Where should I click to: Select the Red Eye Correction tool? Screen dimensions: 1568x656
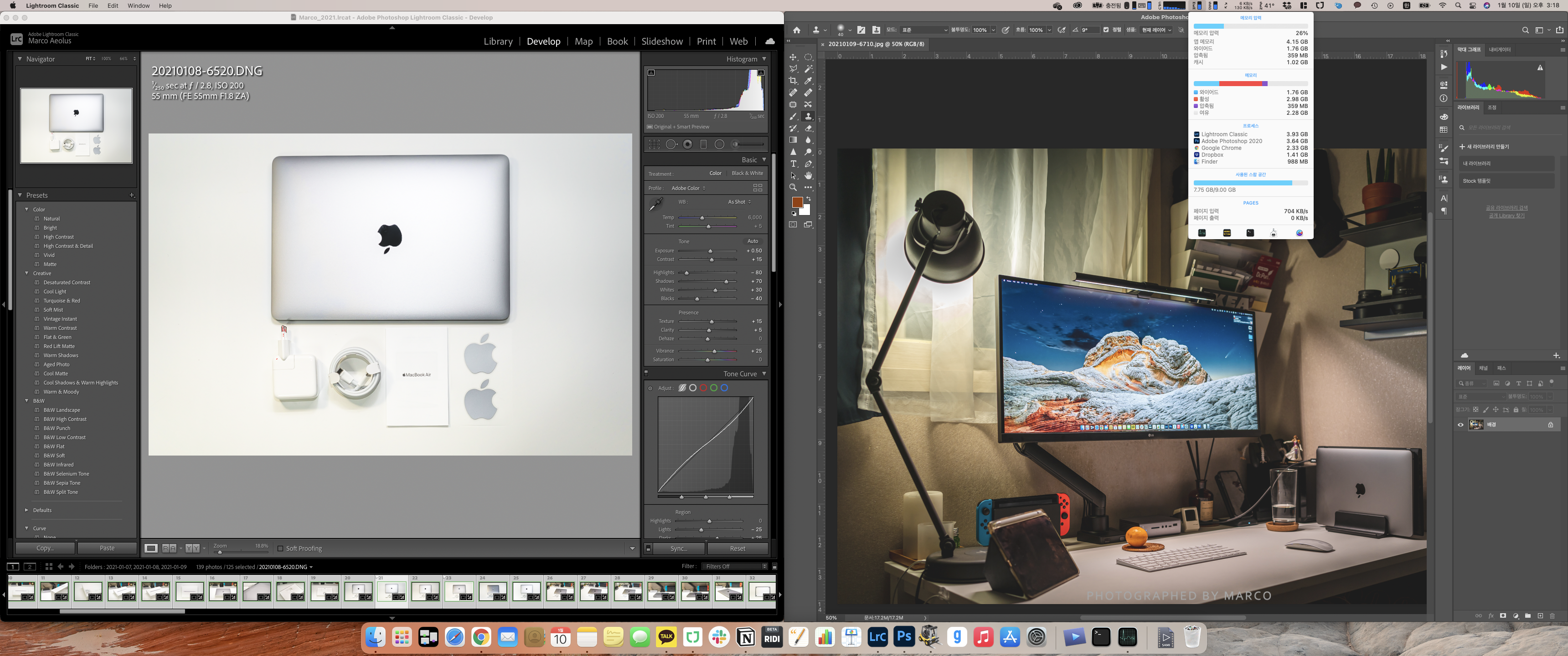click(x=687, y=144)
